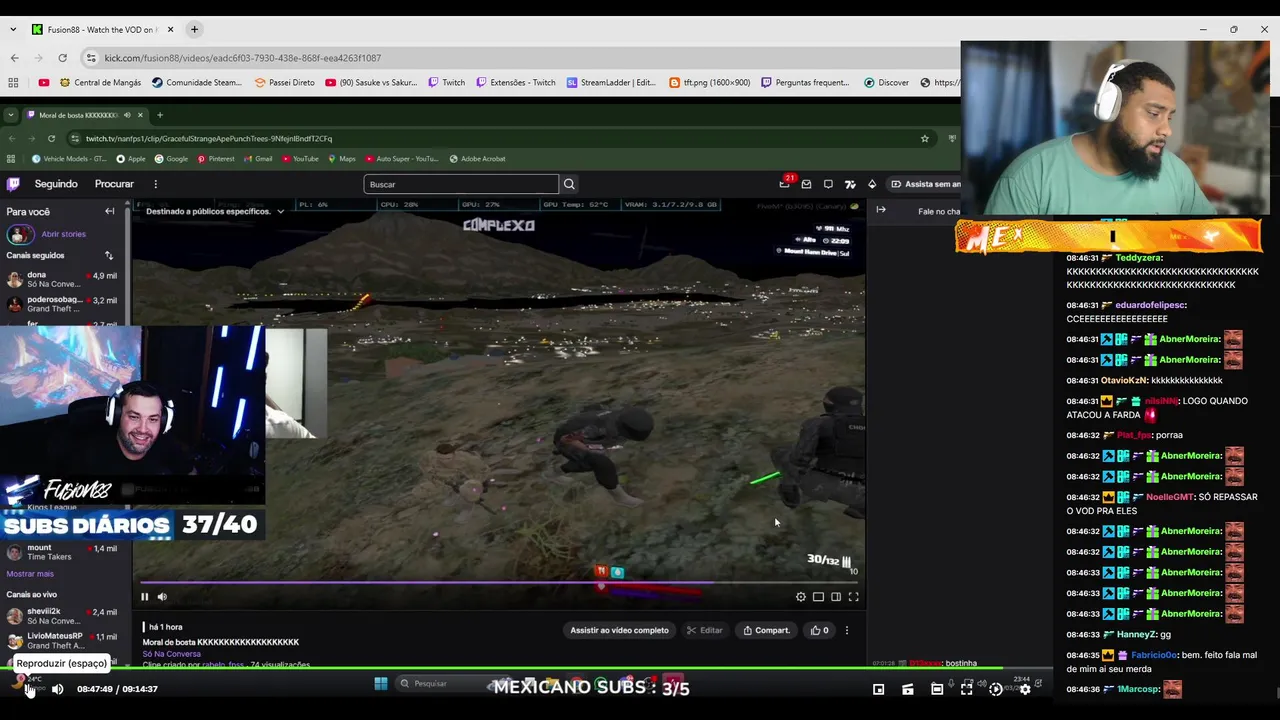Viewport: 1280px width, 720px height.
Task: Click 'Abrir stories' link in sidebar
Action: pyautogui.click(x=63, y=234)
